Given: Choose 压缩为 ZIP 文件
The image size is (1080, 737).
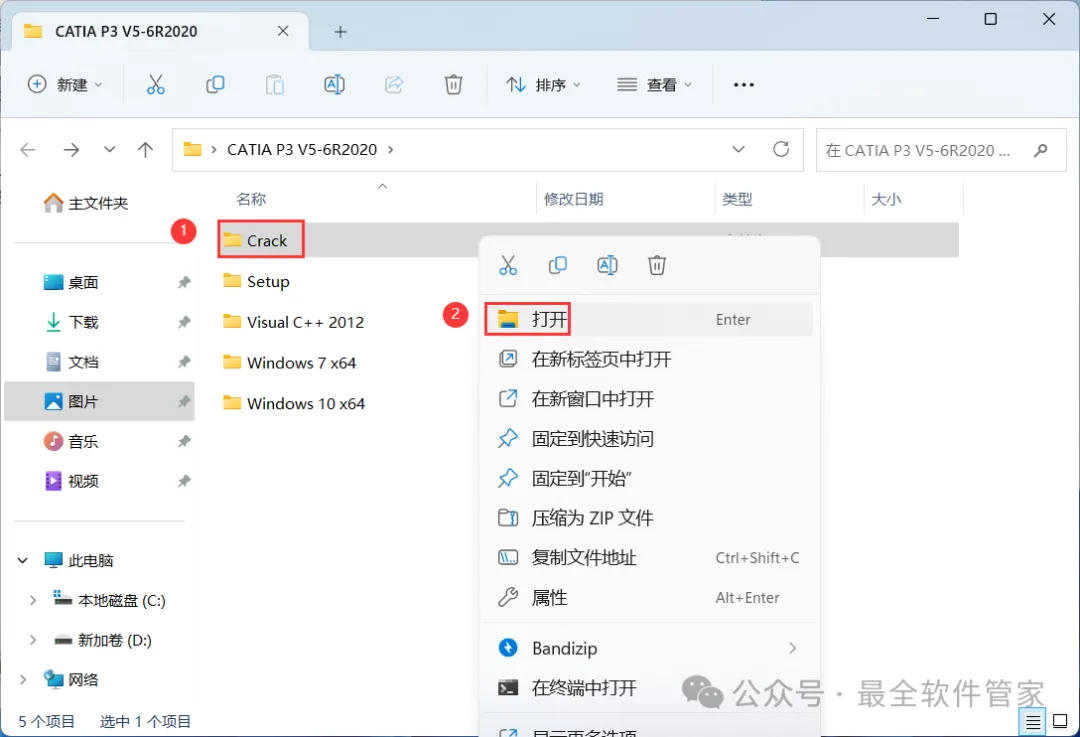Looking at the screenshot, I should tap(649, 518).
